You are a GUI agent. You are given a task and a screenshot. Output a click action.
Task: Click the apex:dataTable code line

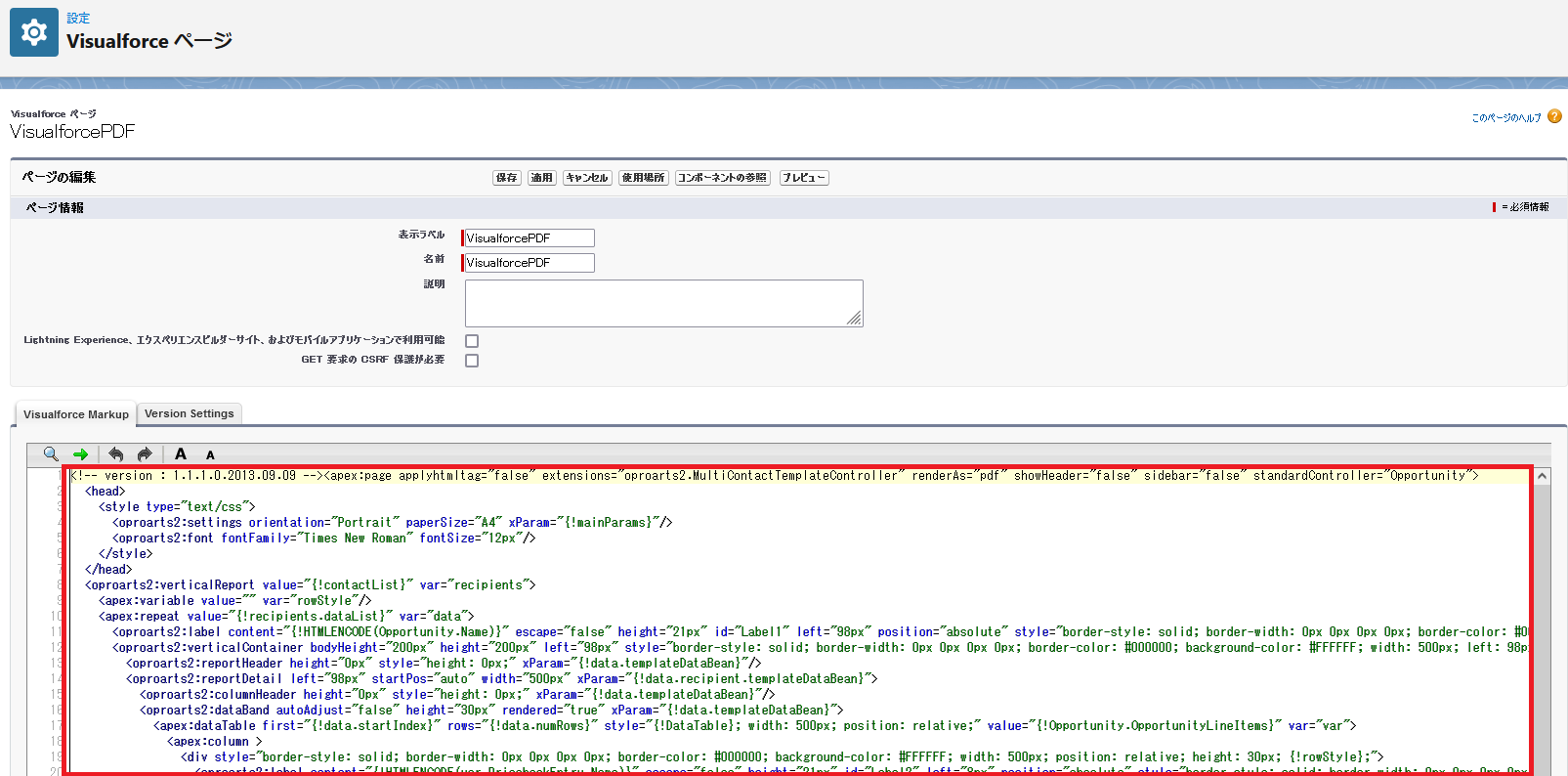(x=755, y=726)
